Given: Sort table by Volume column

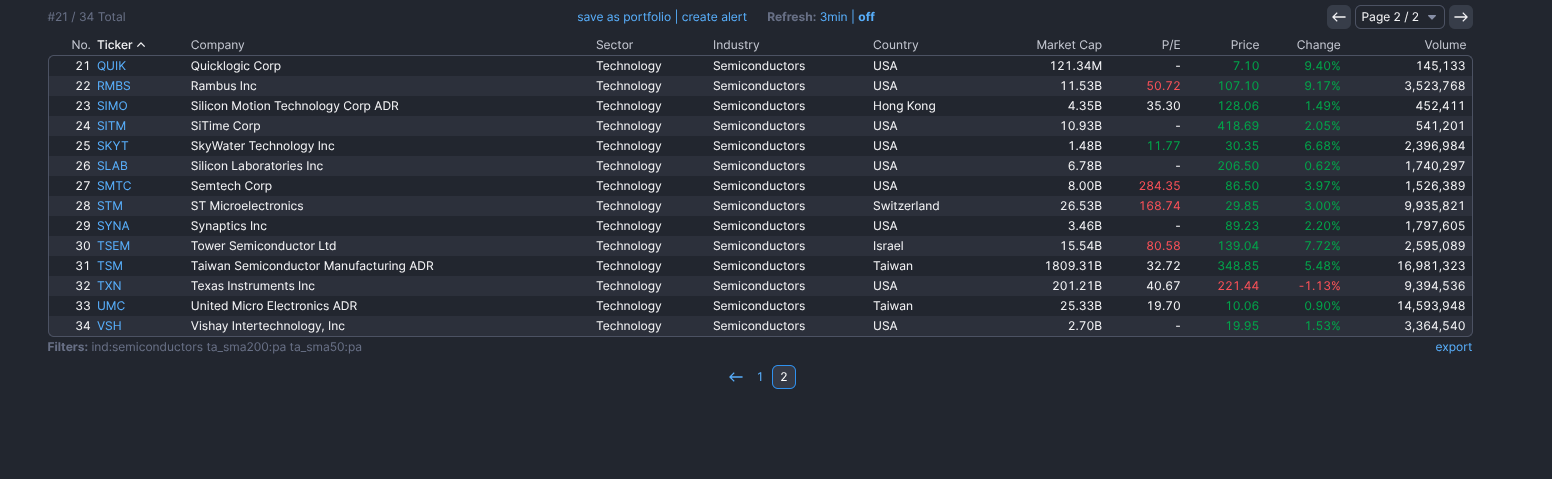Looking at the screenshot, I should tap(1445, 45).
